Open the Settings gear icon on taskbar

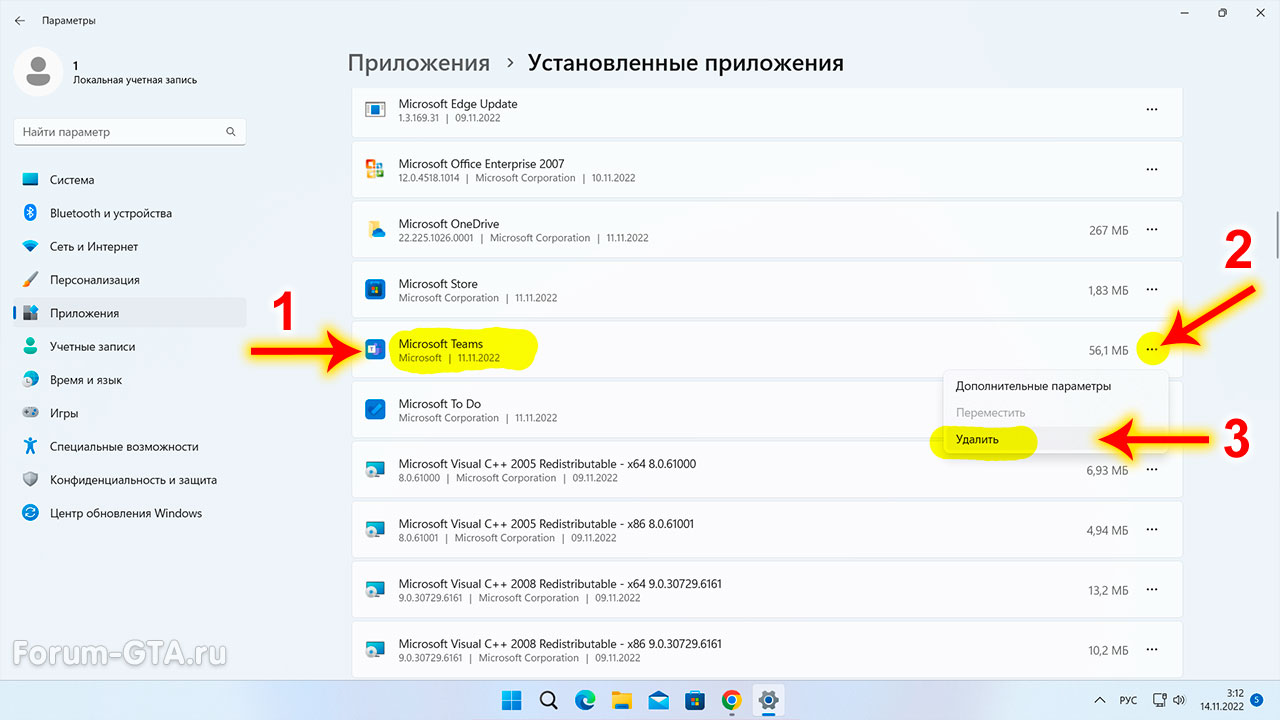point(769,699)
